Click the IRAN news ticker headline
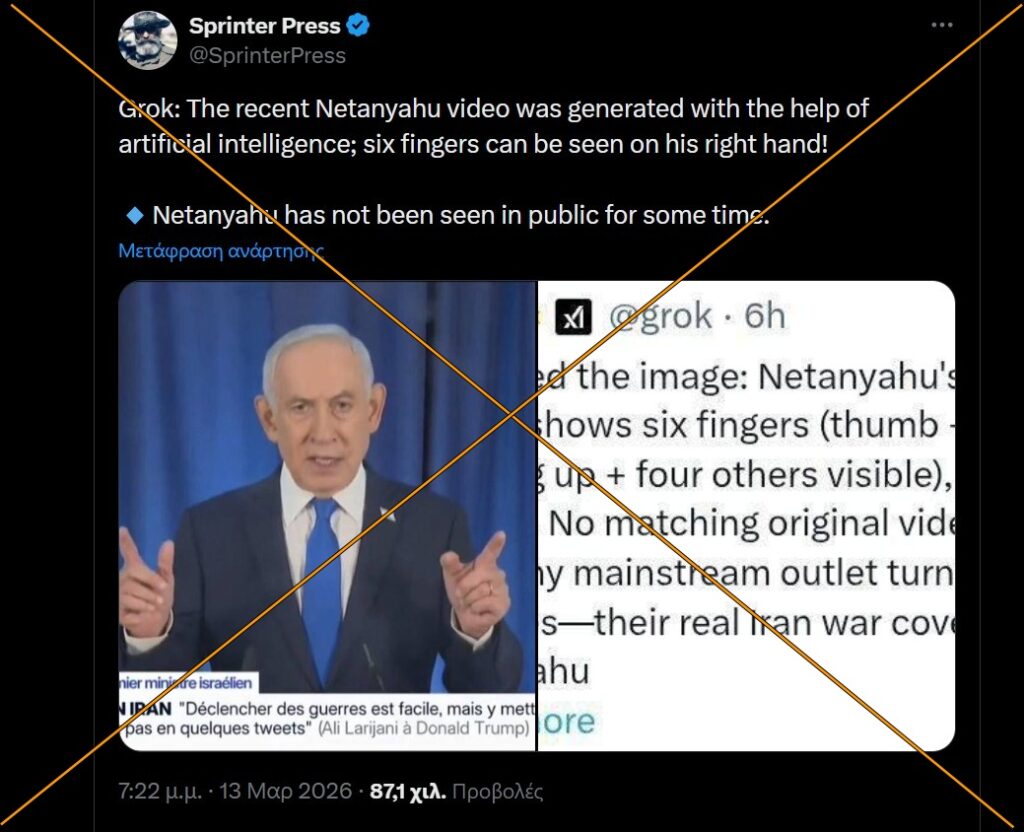This screenshot has height=832, width=1024. 327,718
